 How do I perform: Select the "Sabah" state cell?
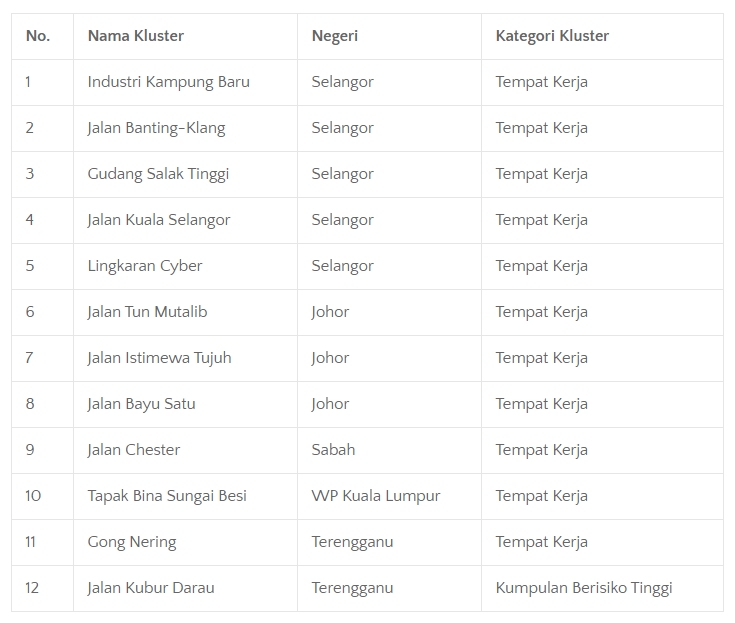(x=333, y=450)
